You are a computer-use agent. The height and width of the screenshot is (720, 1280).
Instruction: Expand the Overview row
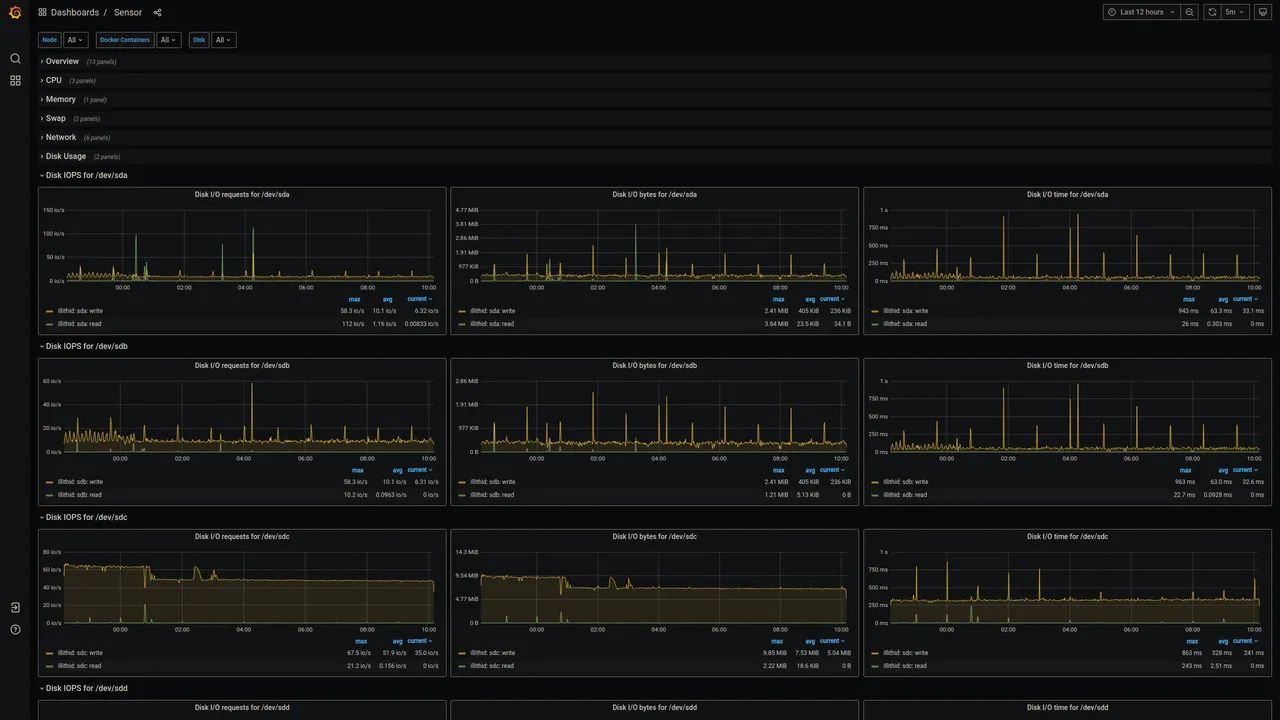(x=62, y=62)
